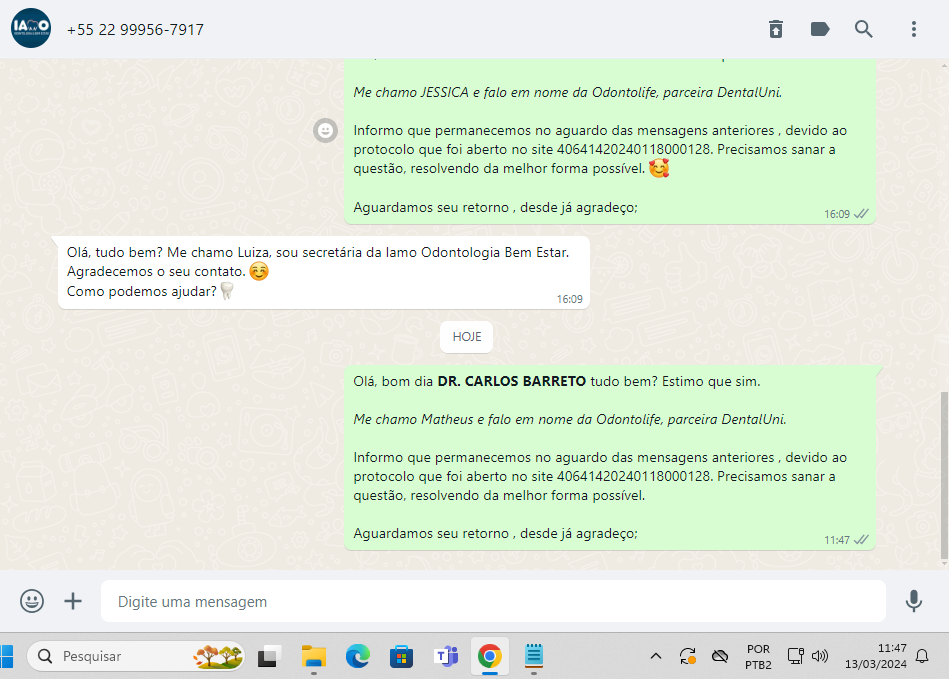
Task: Click the contact number +55 22 99956-7917
Action: pyautogui.click(x=135, y=30)
